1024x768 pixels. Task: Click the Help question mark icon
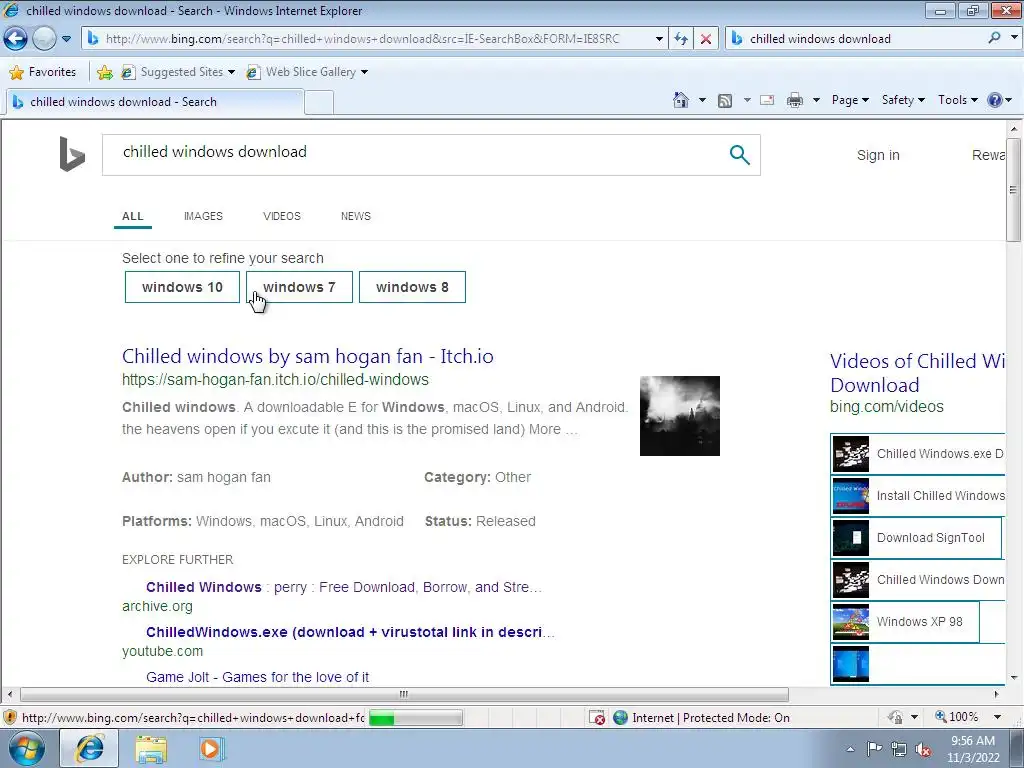pyautogui.click(x=995, y=100)
